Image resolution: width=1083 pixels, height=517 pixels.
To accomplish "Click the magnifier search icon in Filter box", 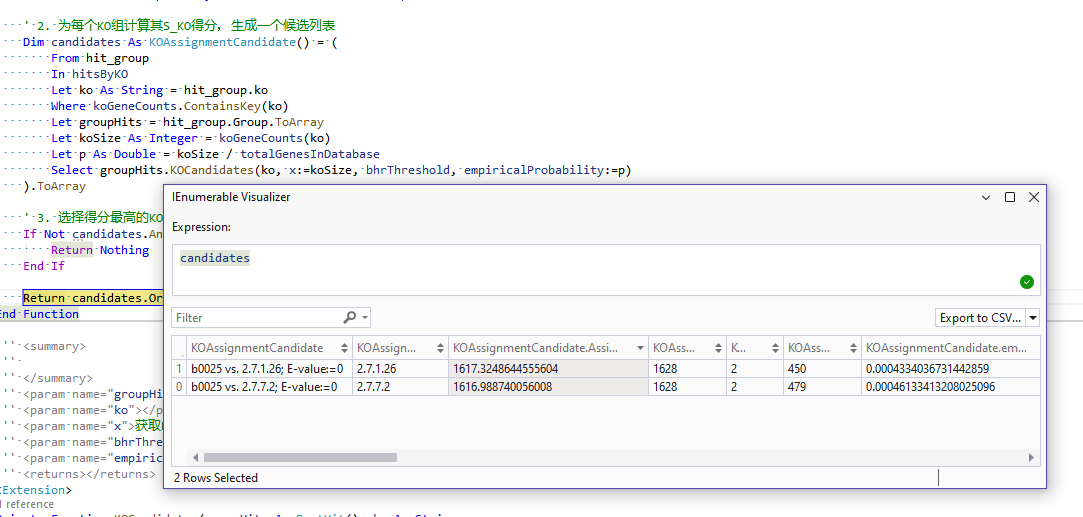I will 350,317.
